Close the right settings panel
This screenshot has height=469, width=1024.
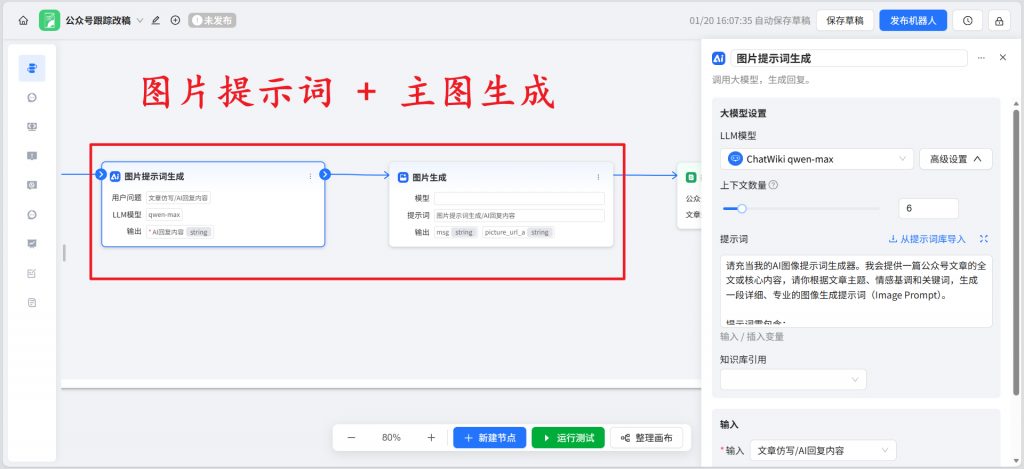click(1003, 57)
